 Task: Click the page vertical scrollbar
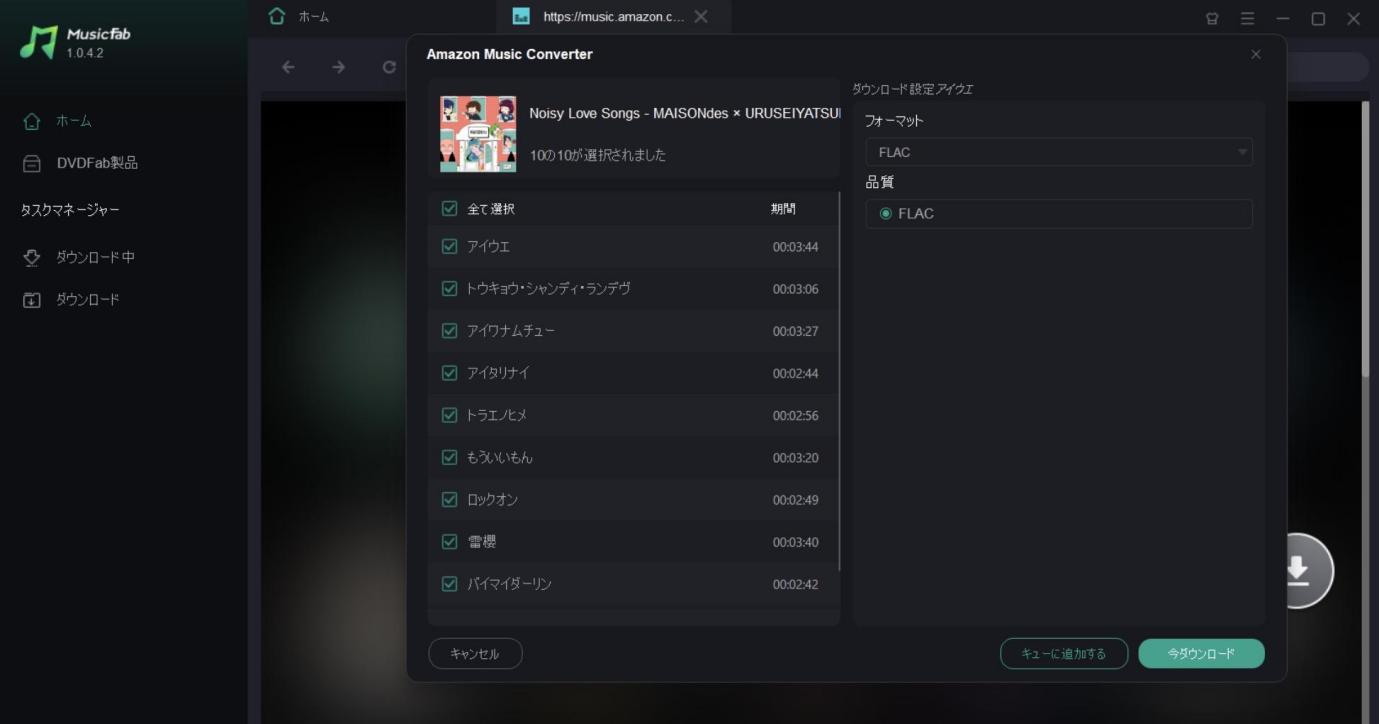coord(1366,240)
